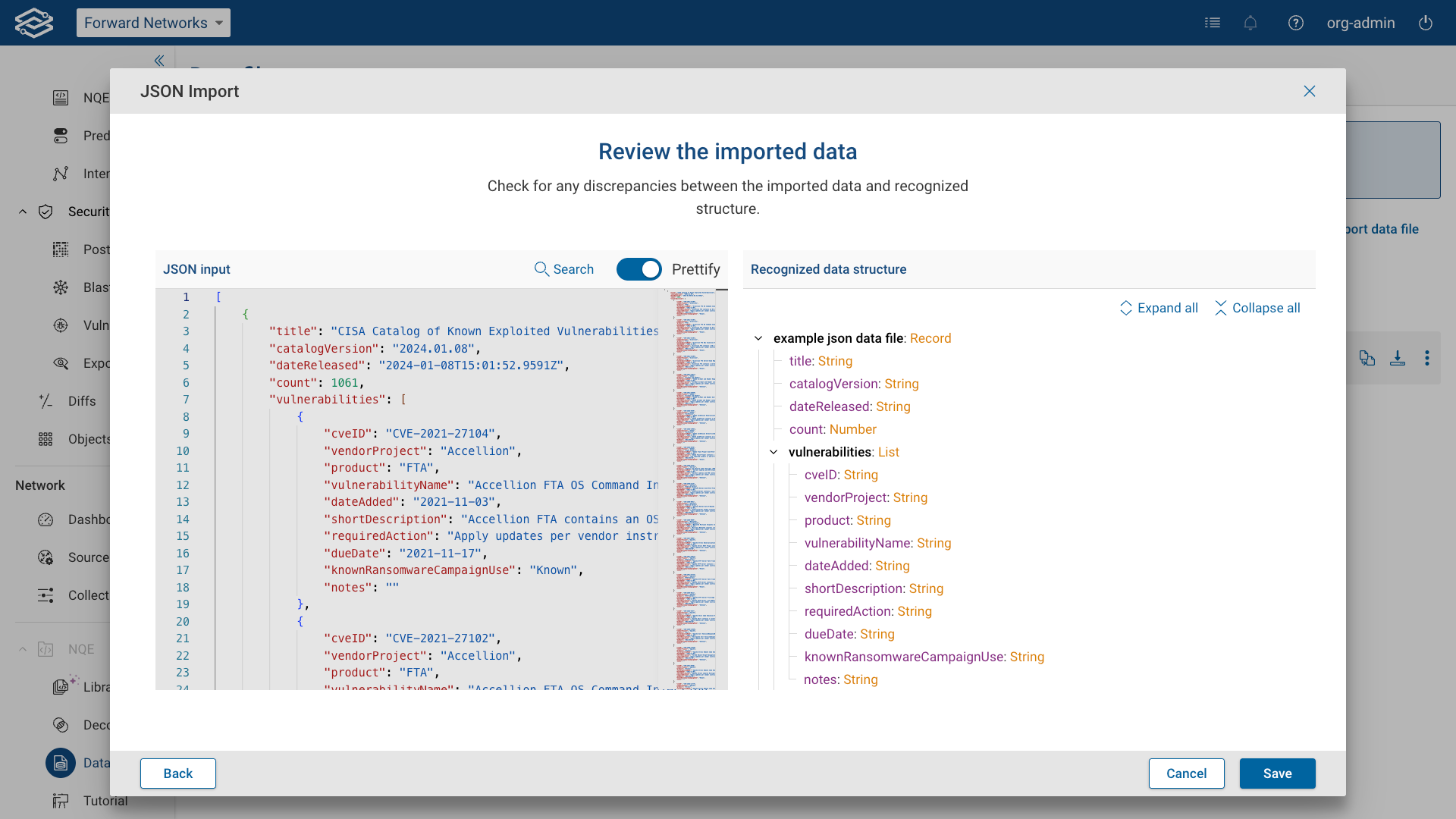Open the Forward Networks dropdown
The height and width of the screenshot is (819, 1456).
click(153, 23)
